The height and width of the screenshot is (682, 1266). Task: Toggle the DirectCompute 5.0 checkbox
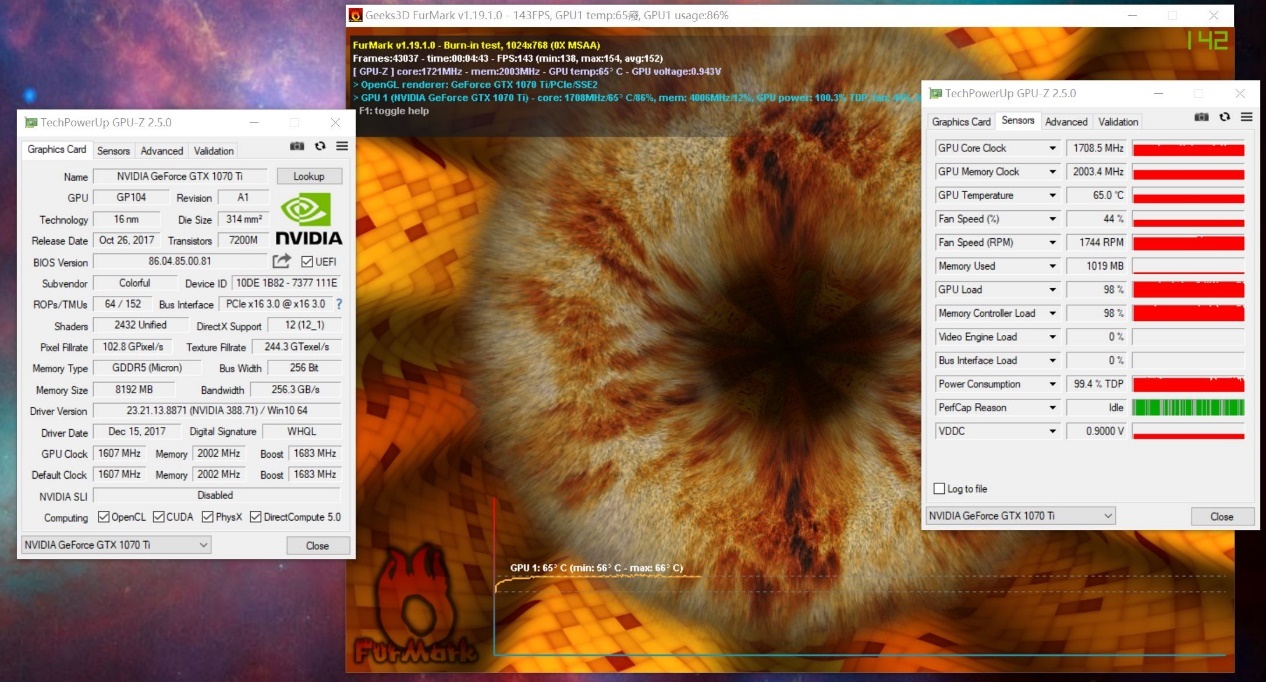pos(256,517)
